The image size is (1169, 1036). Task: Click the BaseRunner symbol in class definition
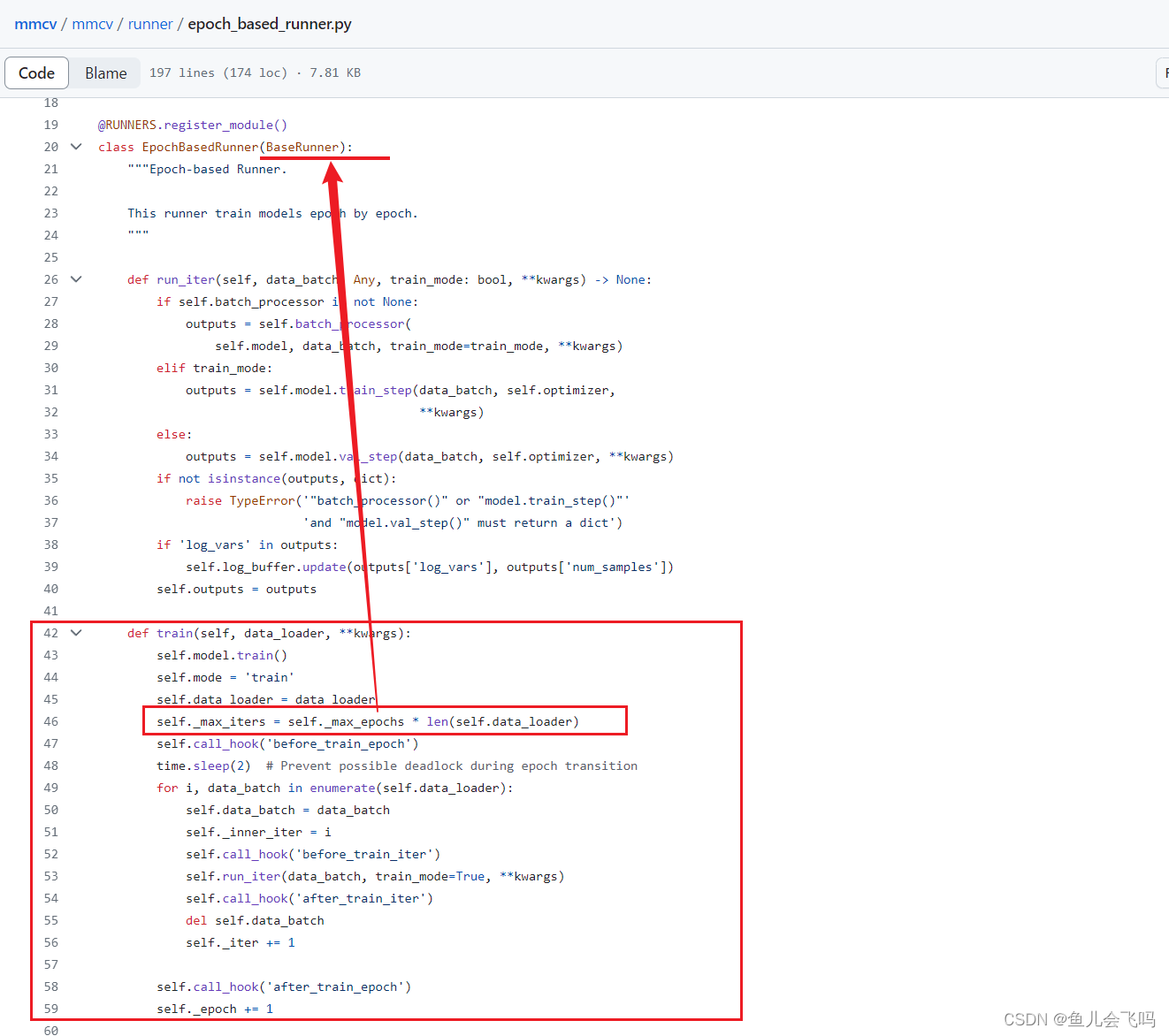tap(302, 147)
